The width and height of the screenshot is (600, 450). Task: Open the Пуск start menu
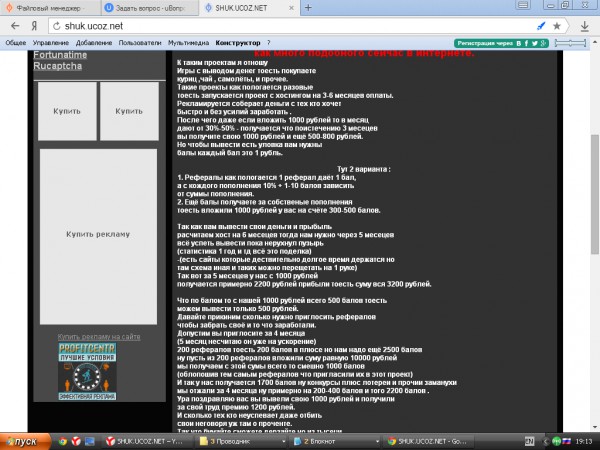[24, 442]
